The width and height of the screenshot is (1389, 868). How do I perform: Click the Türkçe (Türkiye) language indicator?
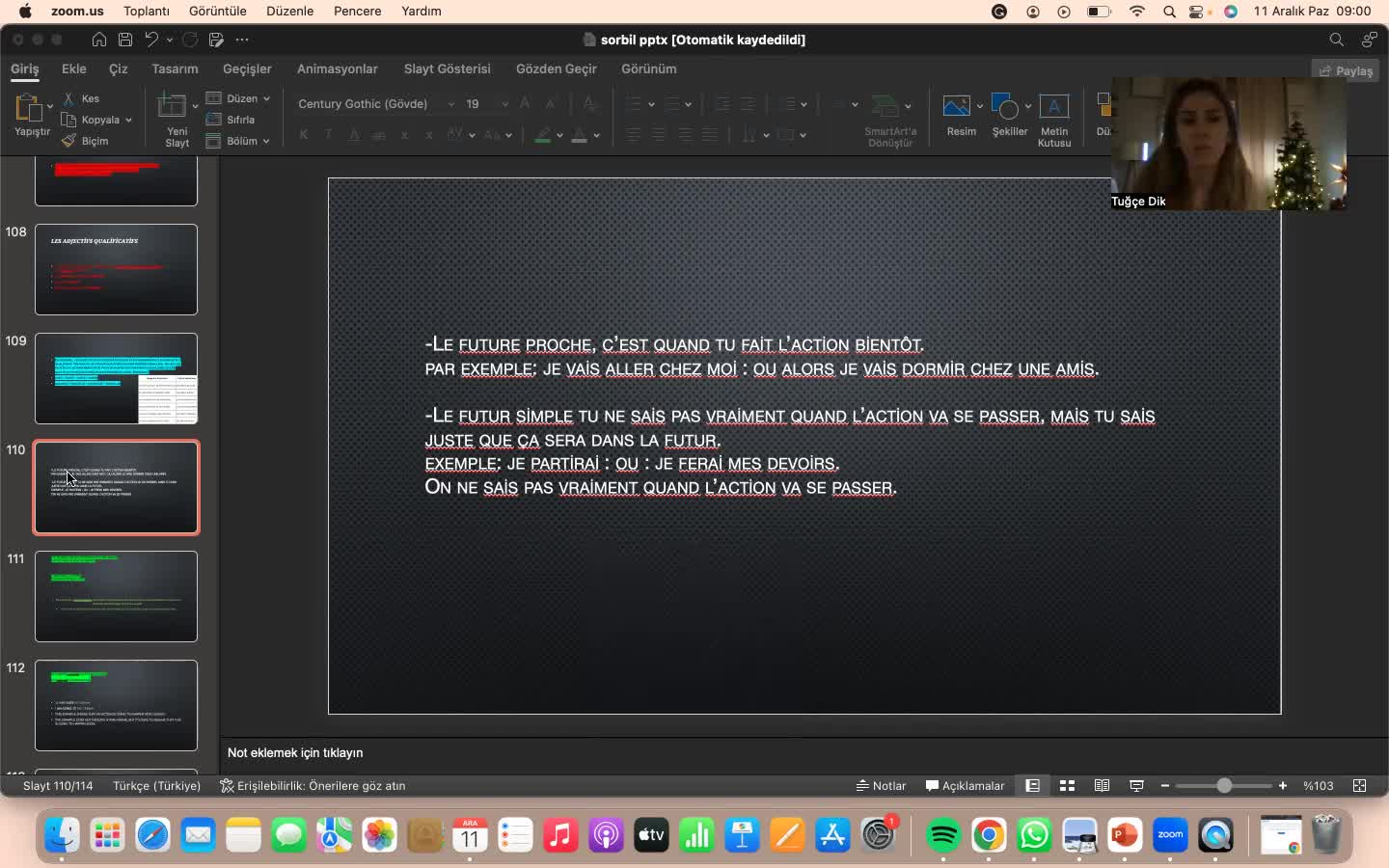click(x=157, y=786)
